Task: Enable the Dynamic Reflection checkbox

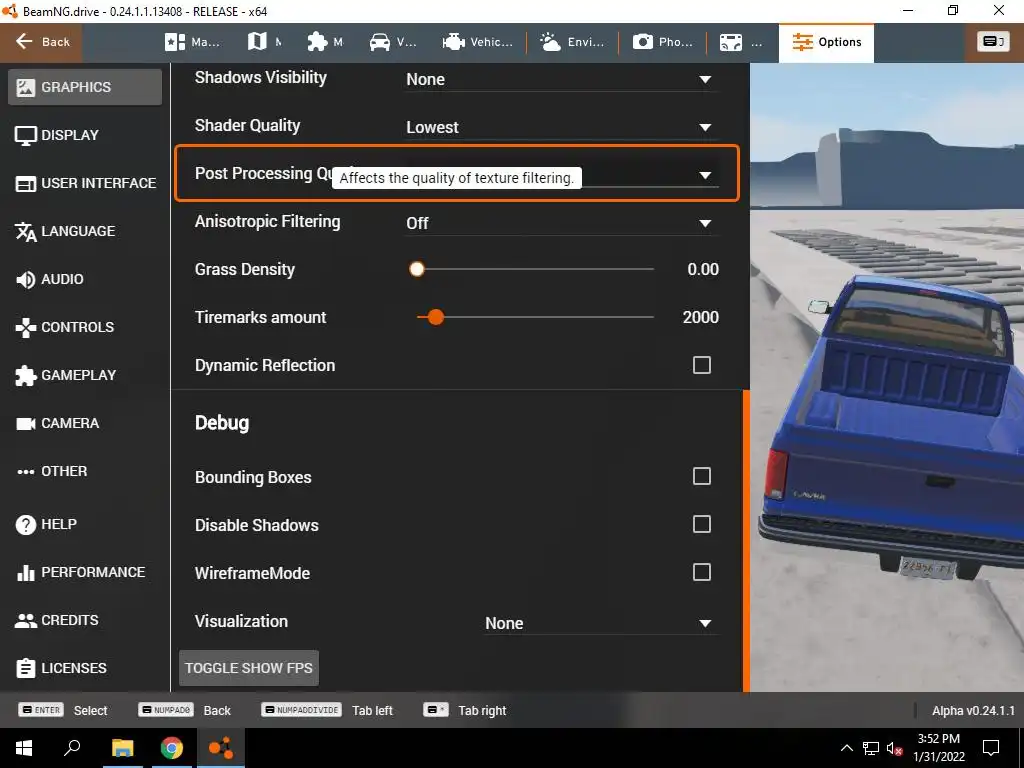Action: [701, 365]
